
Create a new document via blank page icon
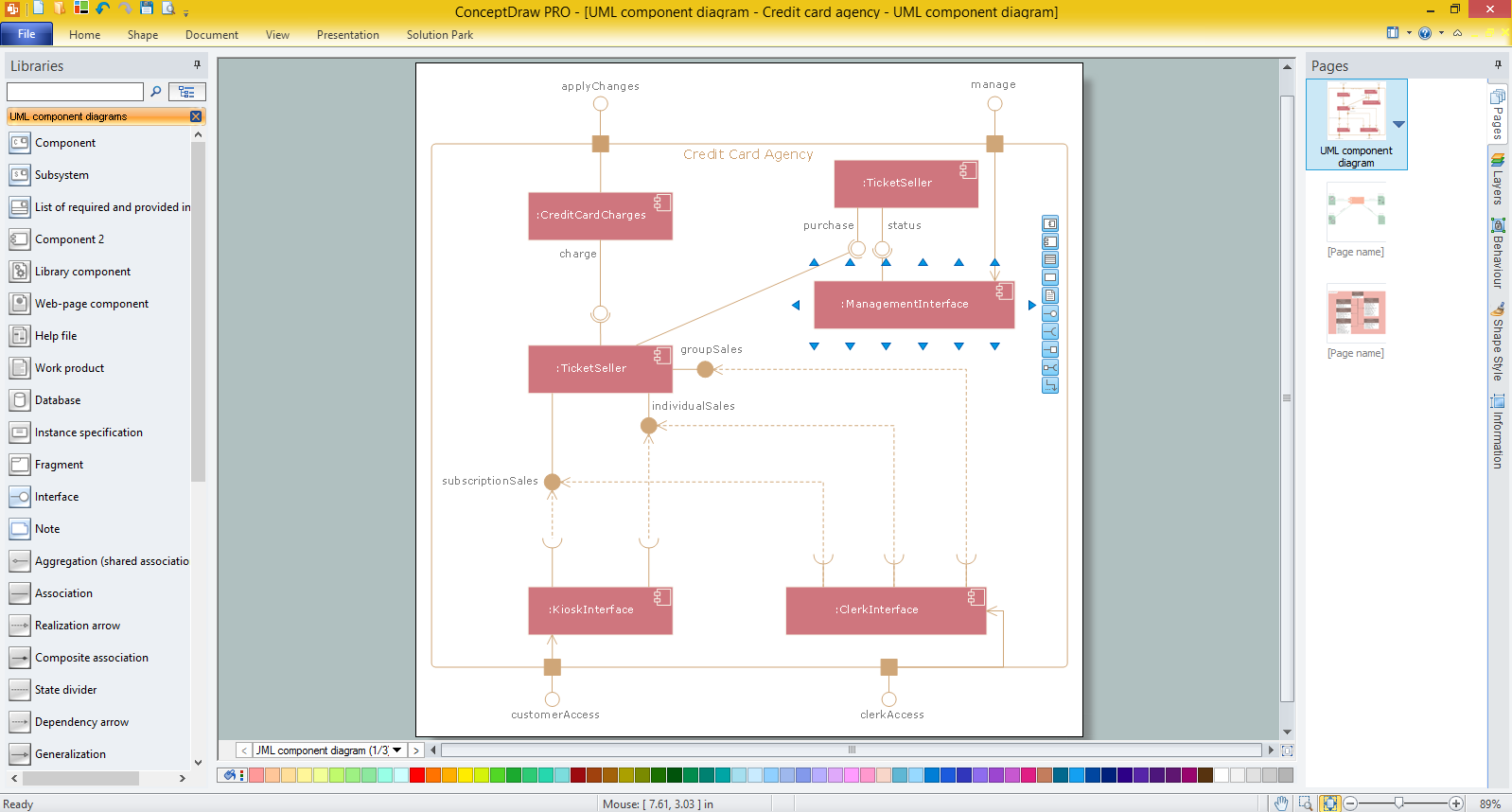tap(38, 9)
